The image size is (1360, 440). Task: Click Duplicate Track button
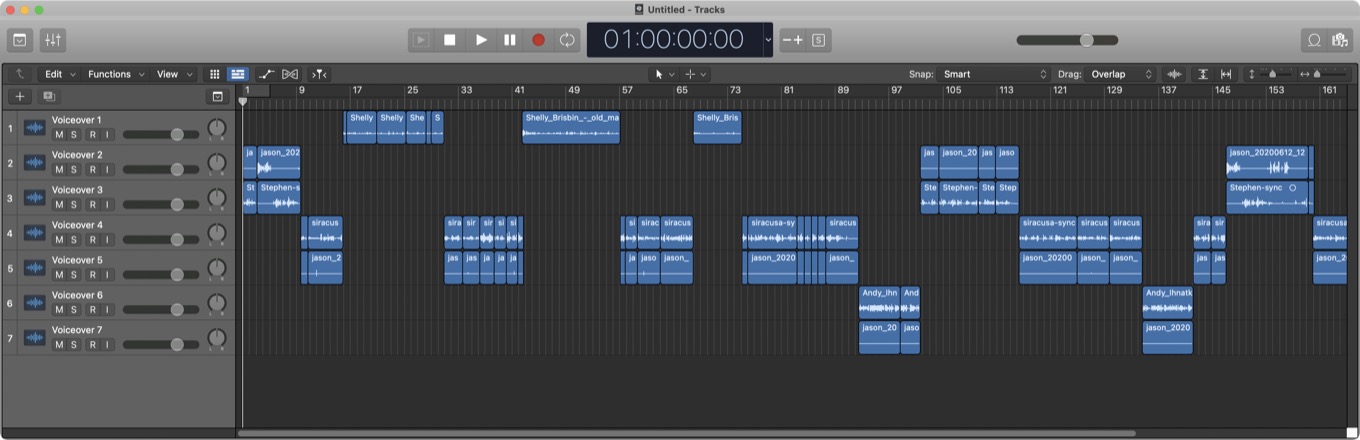tap(48, 97)
